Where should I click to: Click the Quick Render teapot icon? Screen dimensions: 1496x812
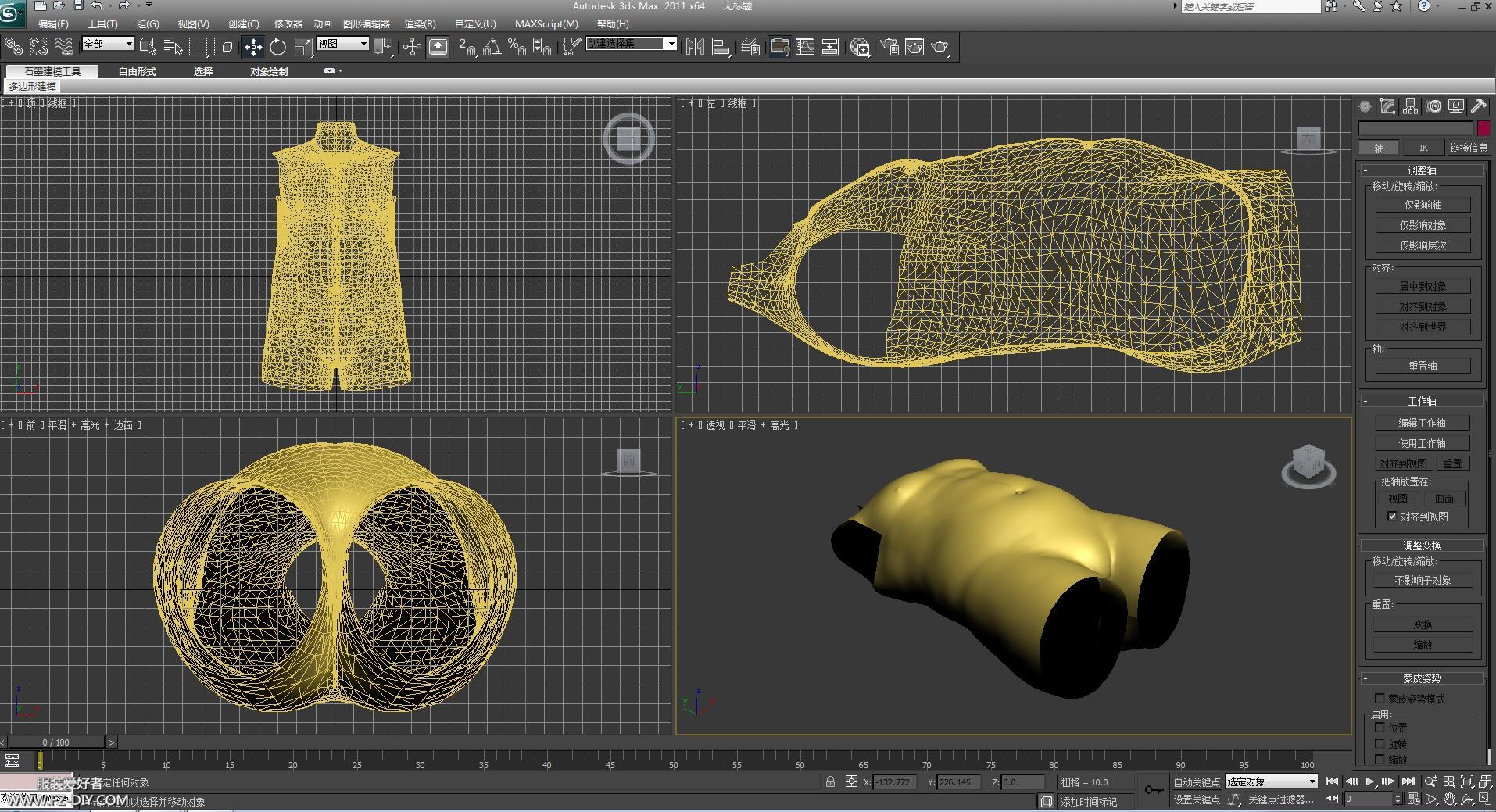[940, 47]
